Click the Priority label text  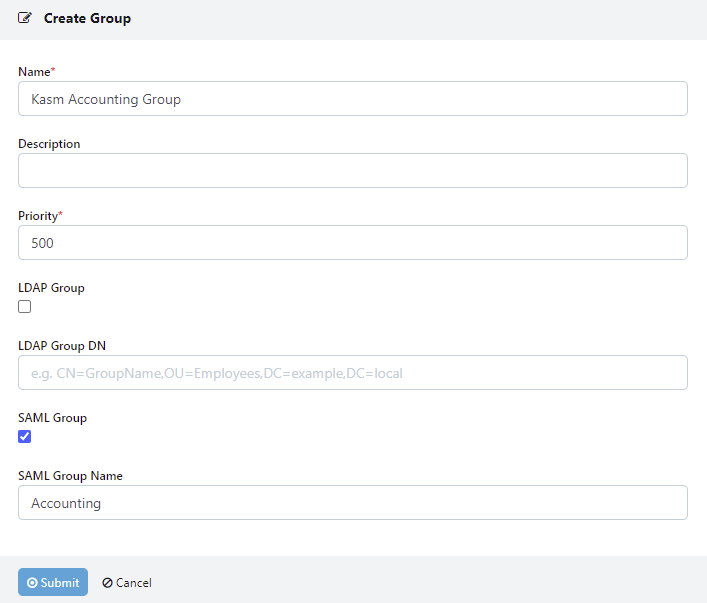[x=38, y=216]
